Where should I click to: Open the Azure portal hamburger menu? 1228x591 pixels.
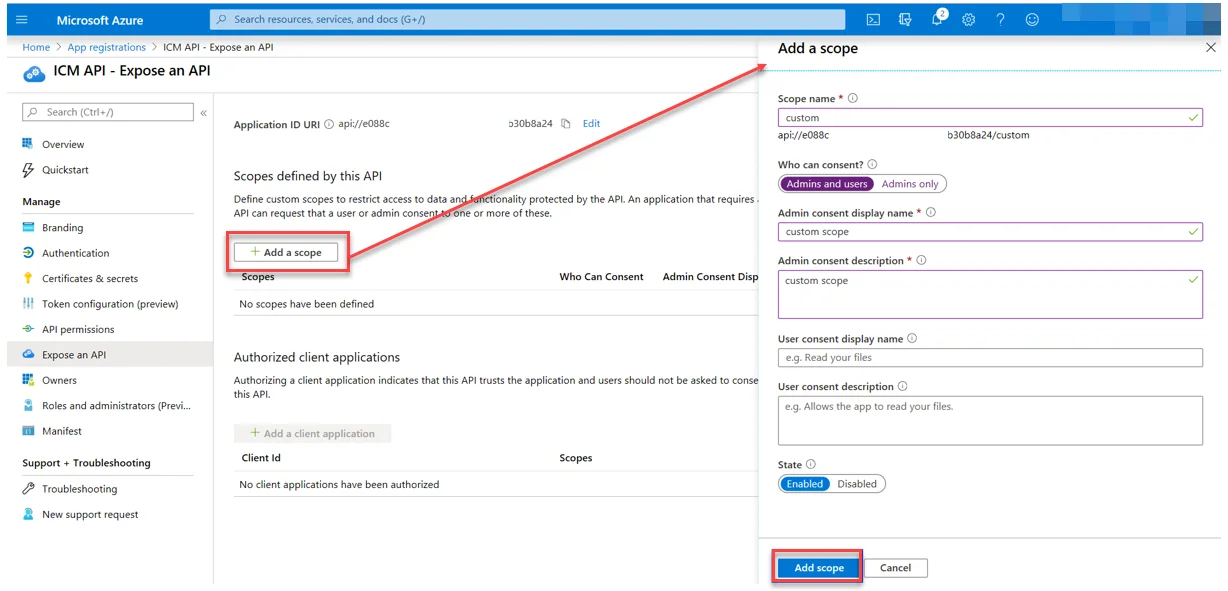22,20
